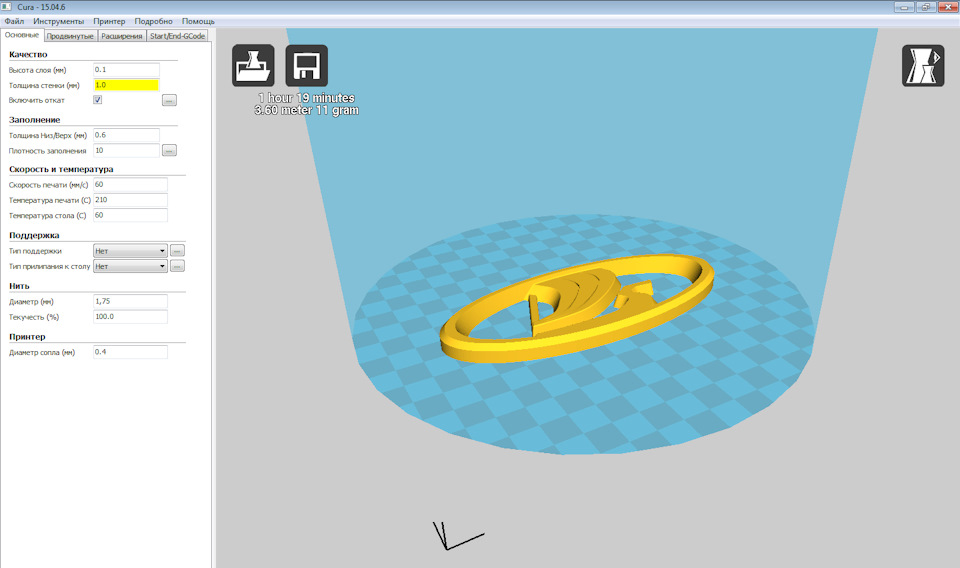Switch to the Start/End-GCode tab
Screen dimensions: 960x568
(178, 36)
